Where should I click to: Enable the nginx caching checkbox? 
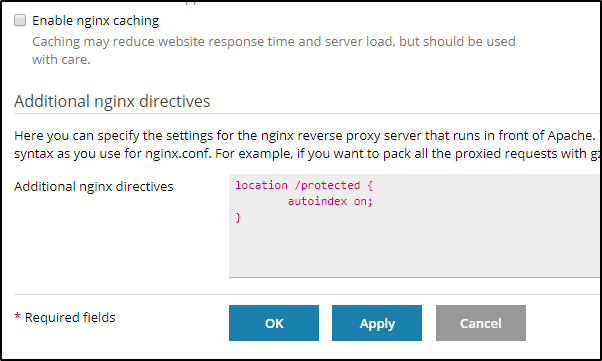click(20, 20)
